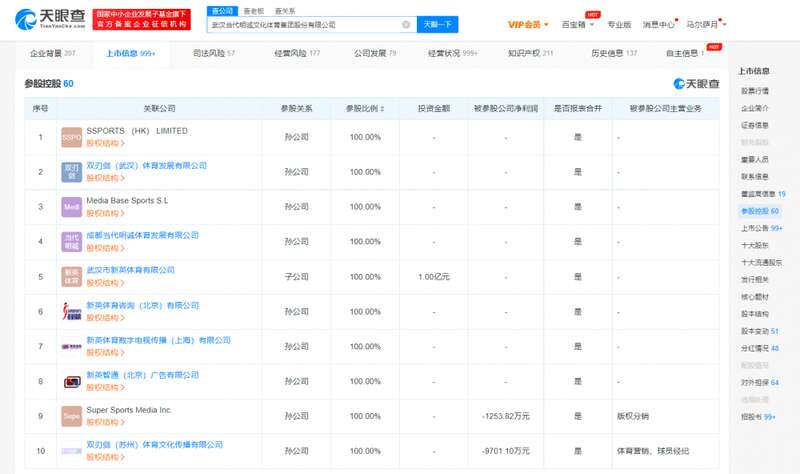Jump to 对外担保 64 in the sidebar
The width and height of the screenshot is (800, 474).
[x=760, y=382]
